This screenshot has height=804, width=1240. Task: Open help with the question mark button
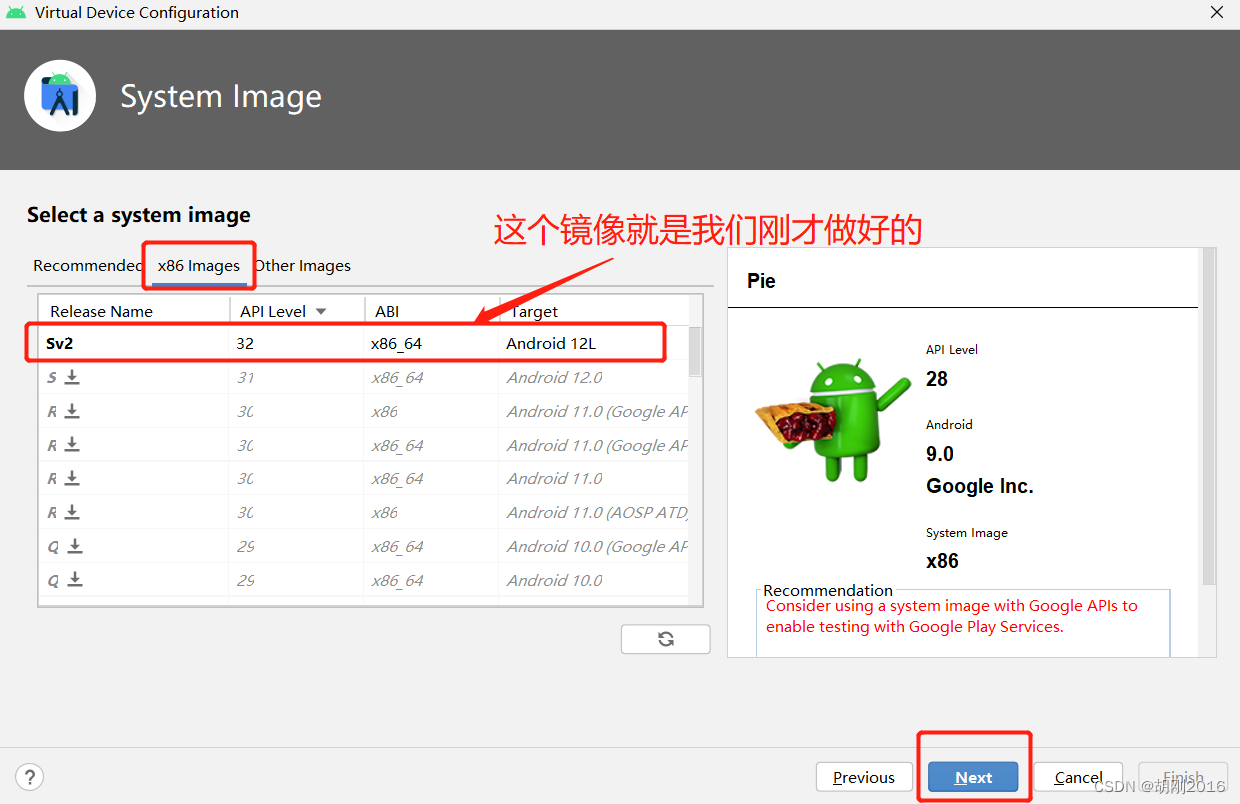[x=30, y=776]
